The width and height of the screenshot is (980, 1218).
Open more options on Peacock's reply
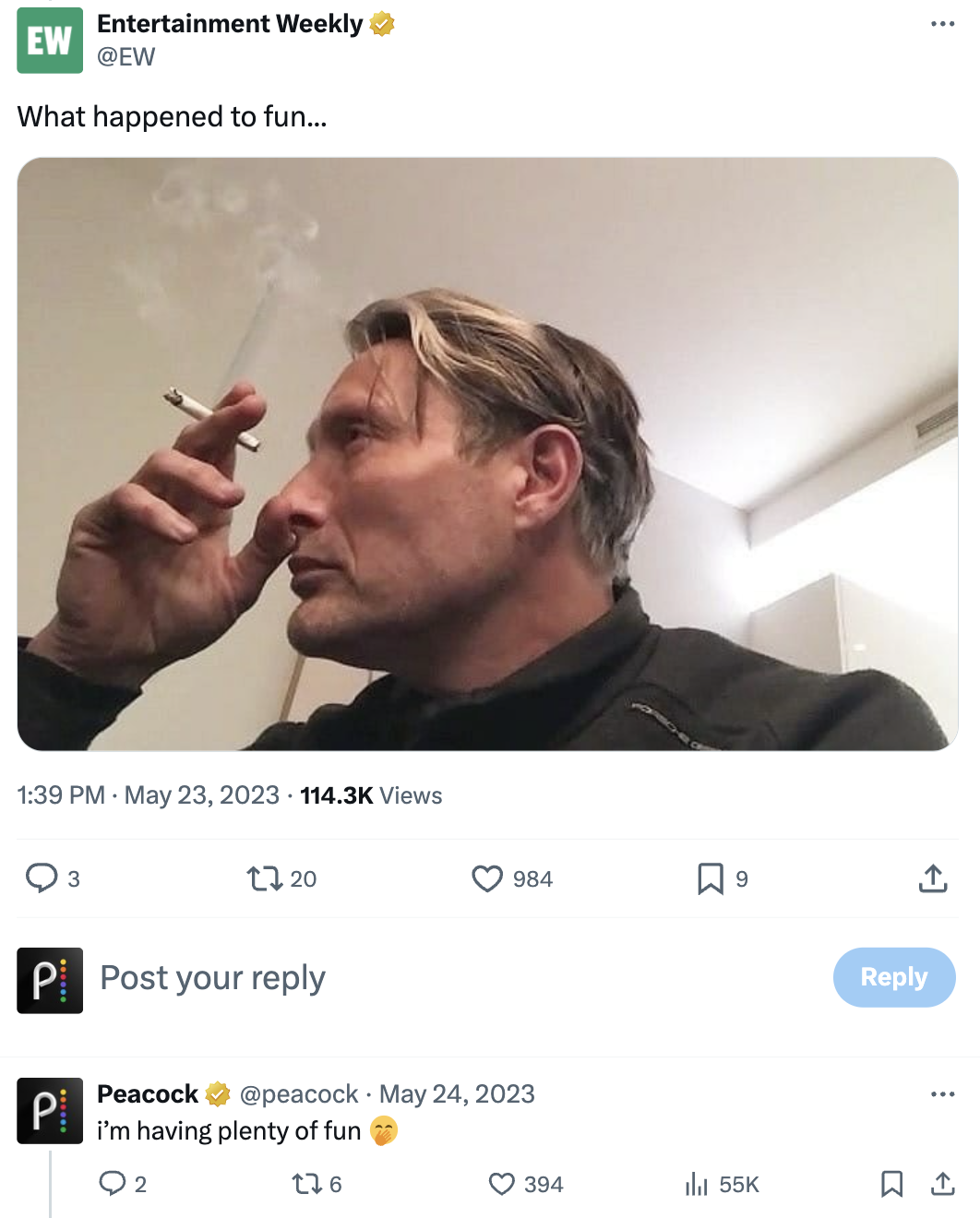click(942, 1093)
